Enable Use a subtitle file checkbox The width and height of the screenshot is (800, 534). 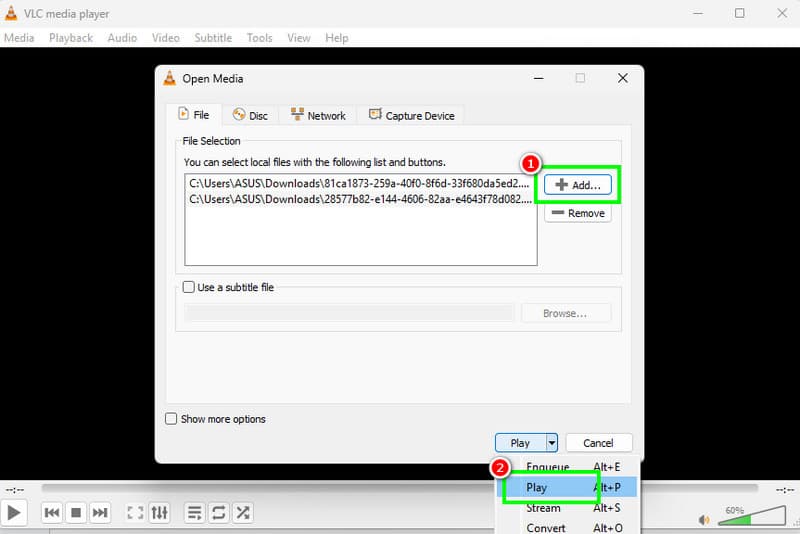tap(189, 287)
